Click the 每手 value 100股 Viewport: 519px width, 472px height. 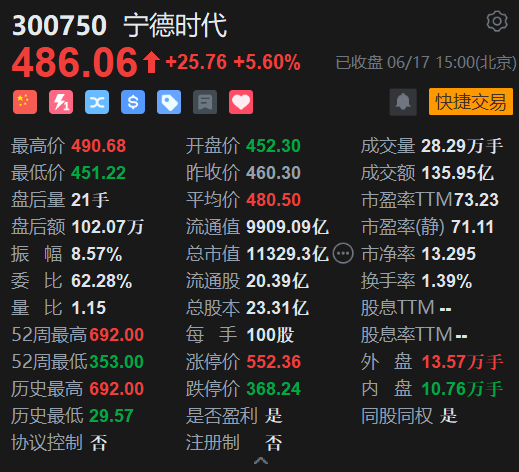click(x=270, y=335)
